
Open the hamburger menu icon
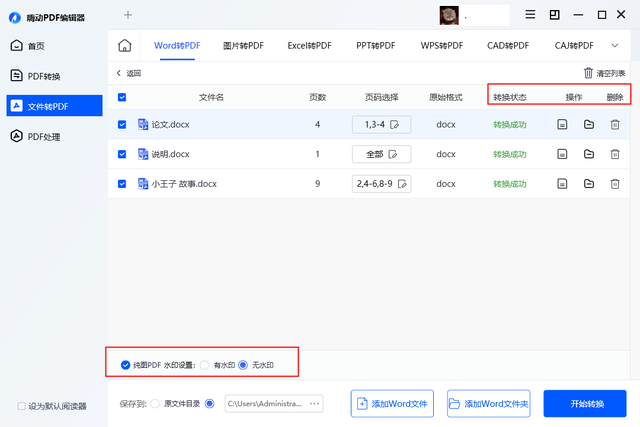click(x=530, y=15)
